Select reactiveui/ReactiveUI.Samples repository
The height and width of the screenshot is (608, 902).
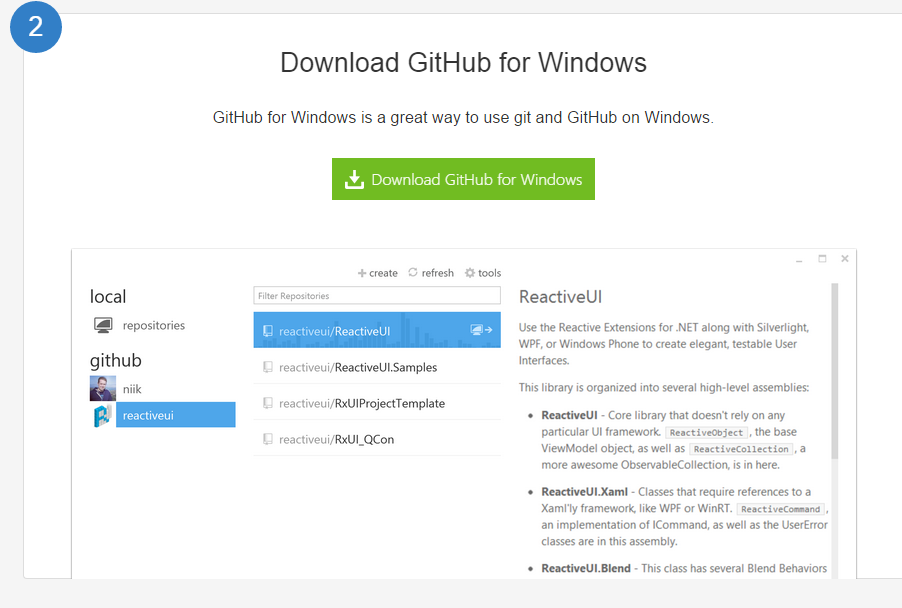[x=377, y=367]
